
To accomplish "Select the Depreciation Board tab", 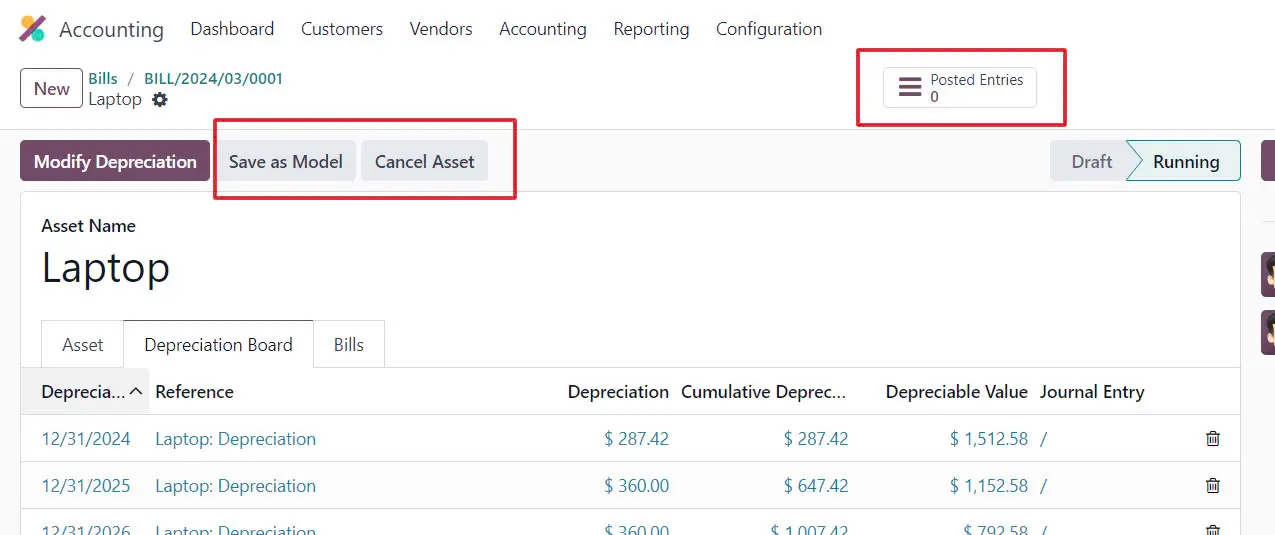I will click(218, 345).
